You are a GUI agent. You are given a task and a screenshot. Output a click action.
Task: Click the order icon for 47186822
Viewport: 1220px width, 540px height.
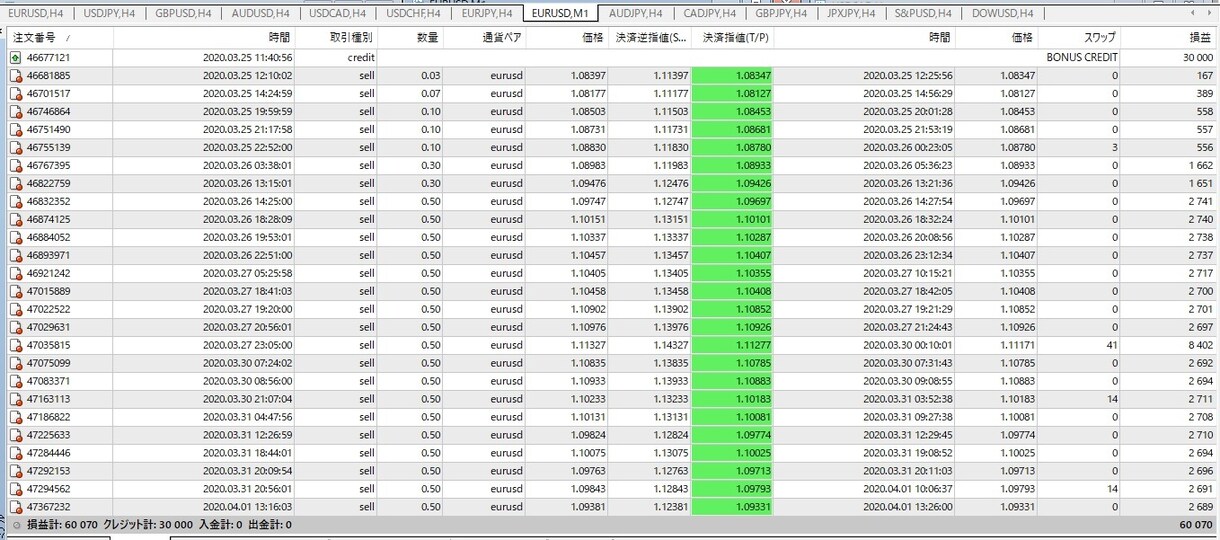point(15,418)
